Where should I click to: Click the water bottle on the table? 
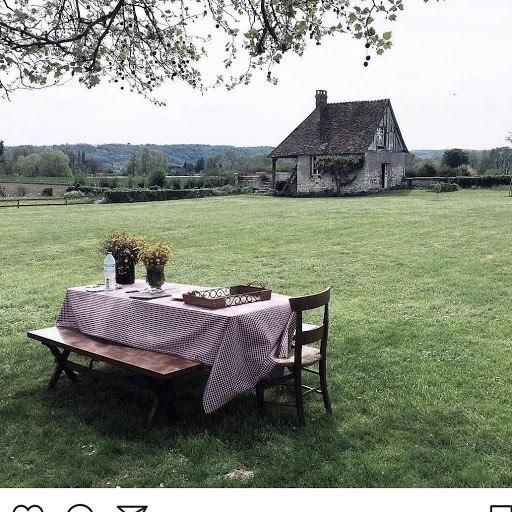(110, 272)
